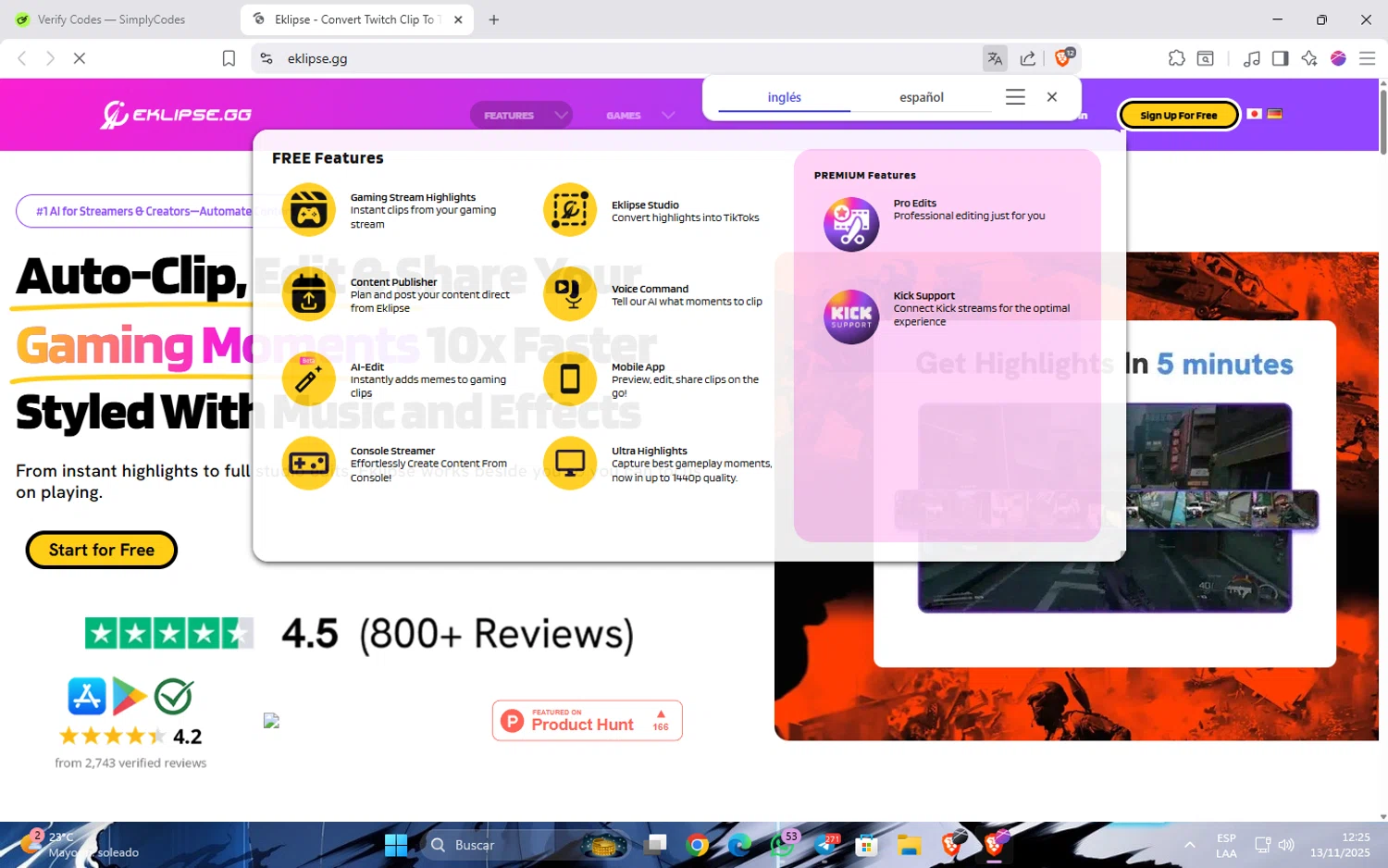Screen dimensions: 1388x868
Task: Expand the FEATURES dropdown
Action: 521,116
